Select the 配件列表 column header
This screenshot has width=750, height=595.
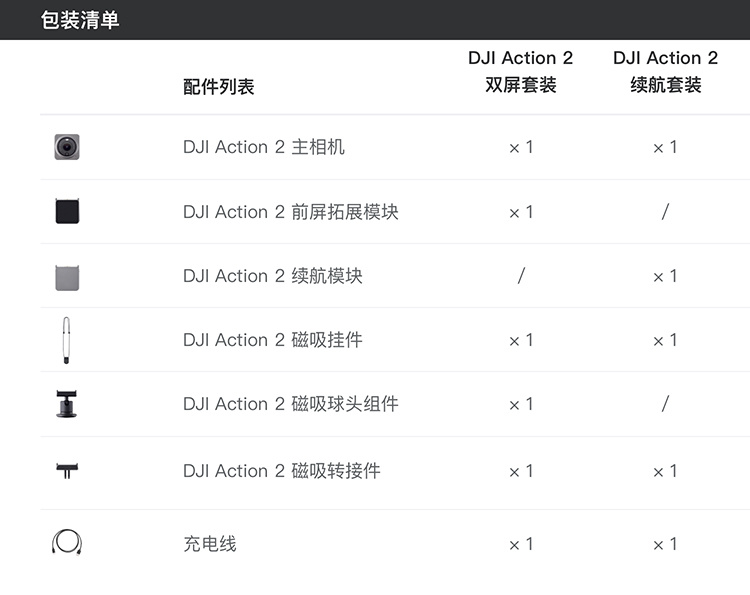[219, 87]
